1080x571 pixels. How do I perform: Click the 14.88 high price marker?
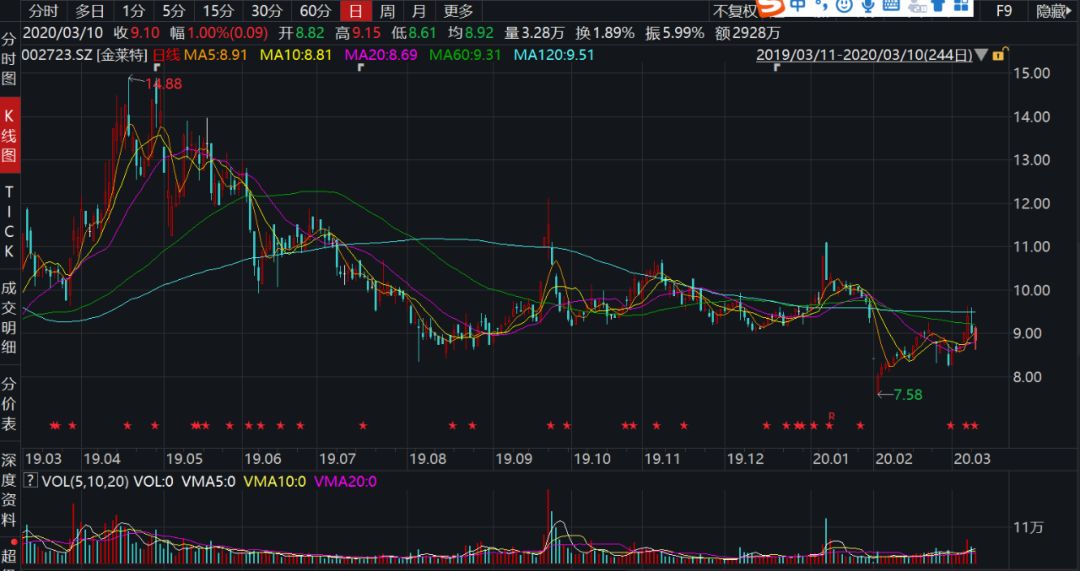(x=163, y=85)
